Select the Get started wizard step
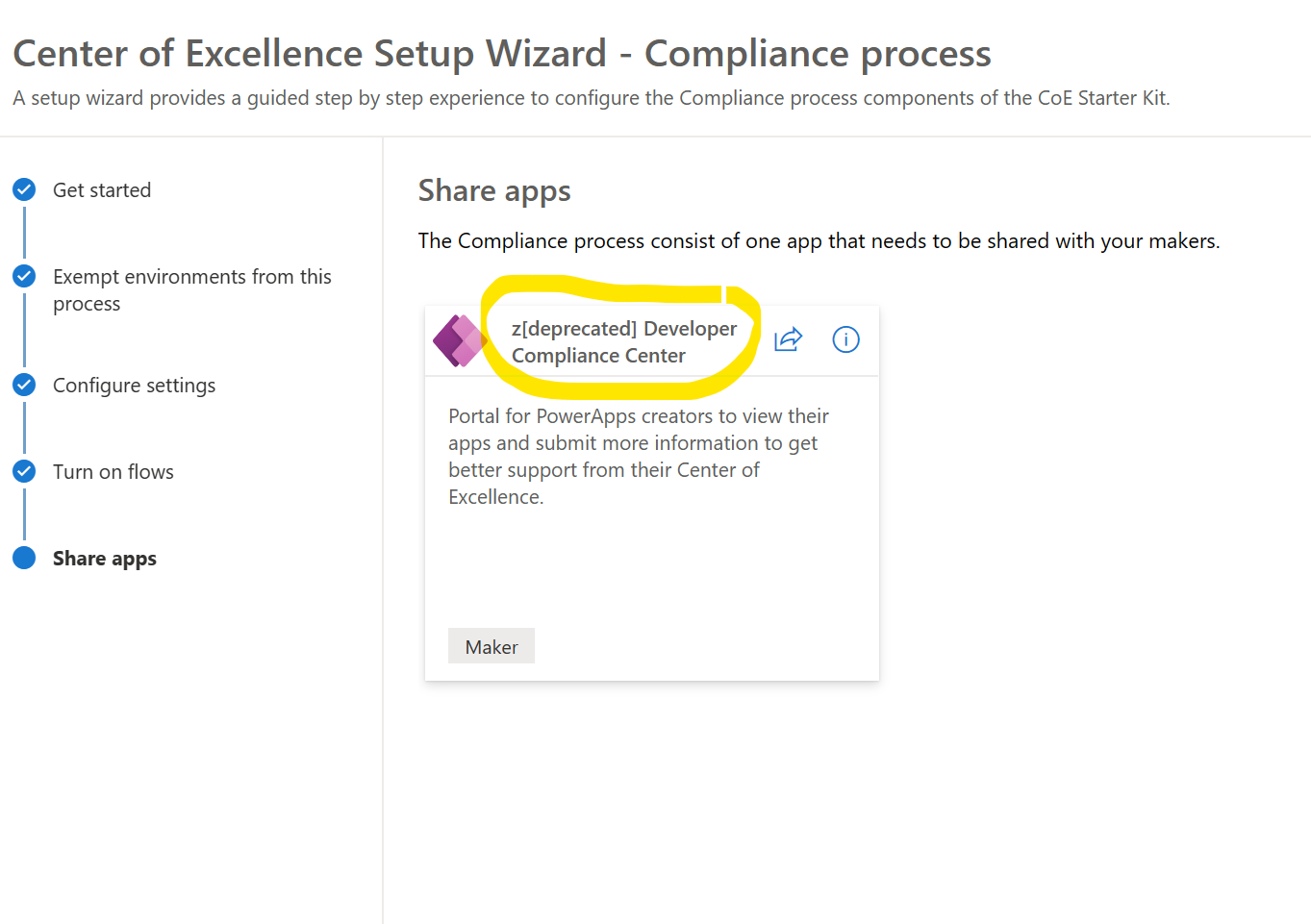This screenshot has width=1311, height=924. point(102,189)
